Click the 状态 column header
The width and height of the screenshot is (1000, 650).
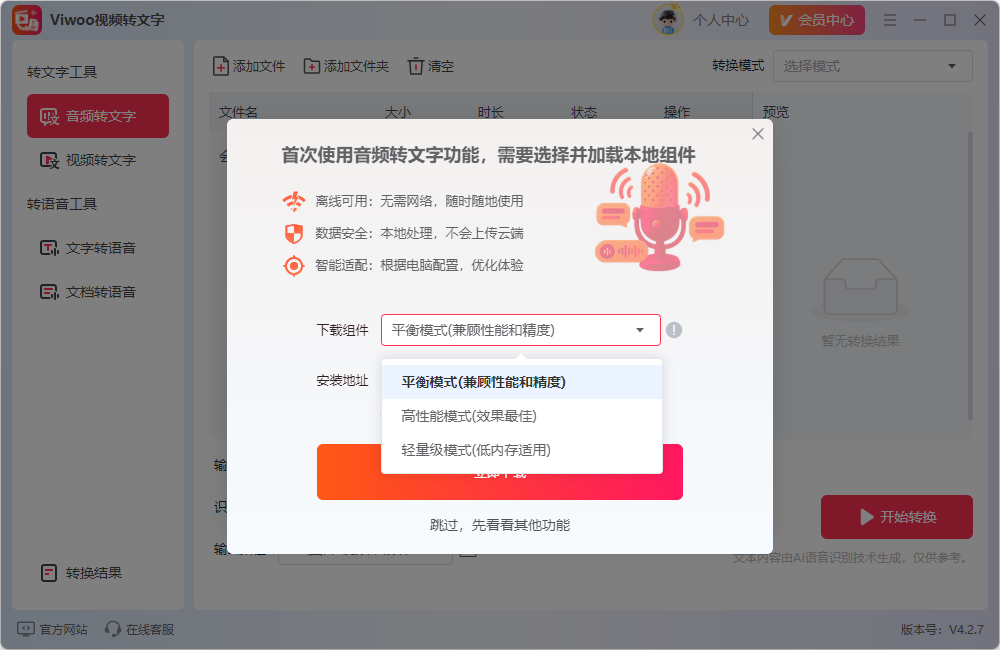point(584,112)
